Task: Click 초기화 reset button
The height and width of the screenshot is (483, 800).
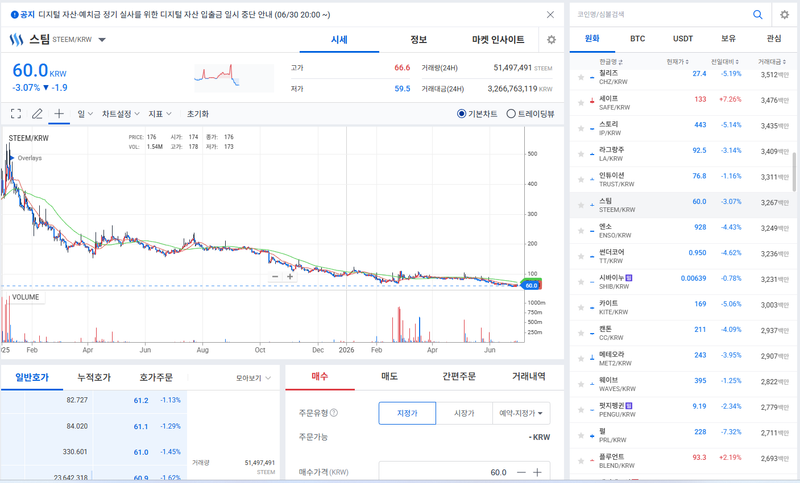Action: click(x=197, y=114)
